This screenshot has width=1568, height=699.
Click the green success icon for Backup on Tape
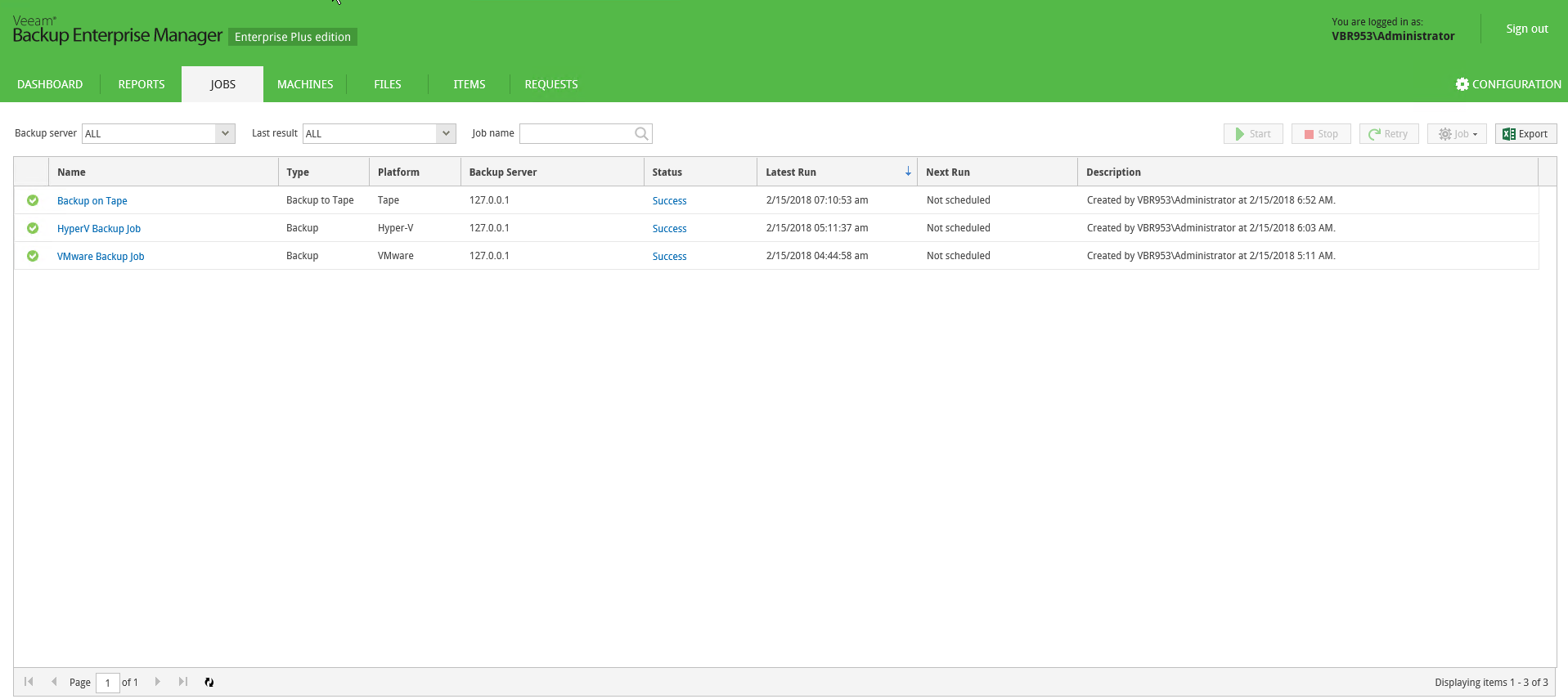point(33,200)
